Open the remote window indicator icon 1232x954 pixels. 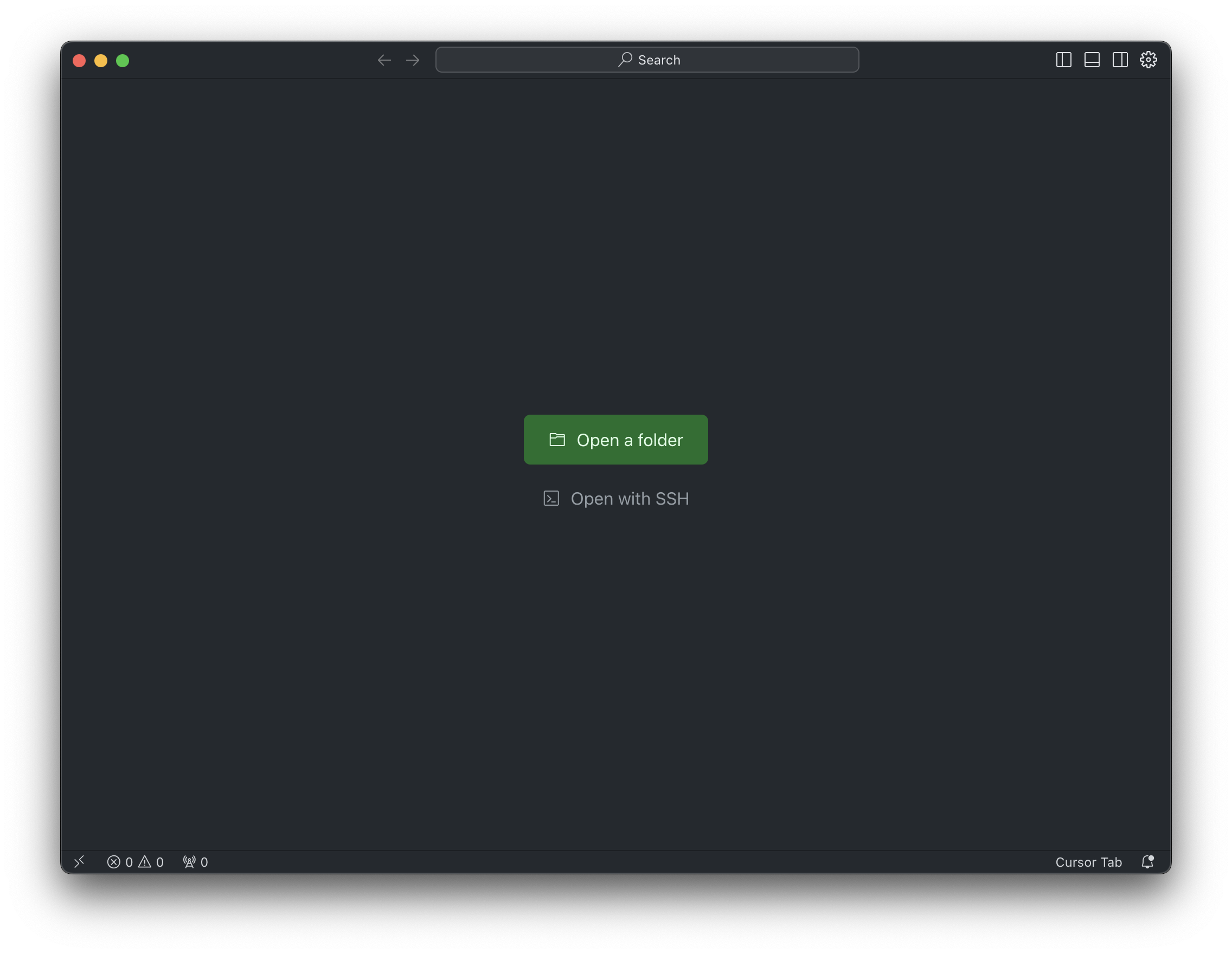[80, 861]
